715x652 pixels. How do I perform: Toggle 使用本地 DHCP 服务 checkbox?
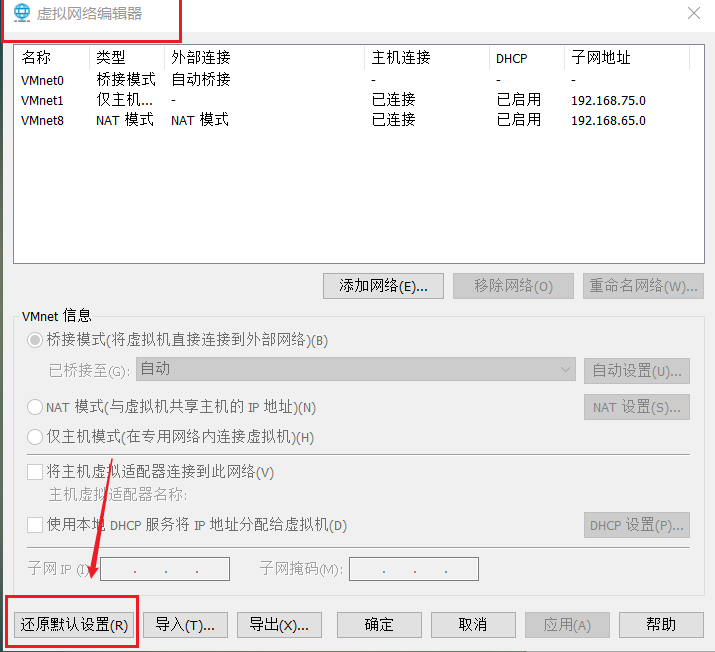point(35,525)
